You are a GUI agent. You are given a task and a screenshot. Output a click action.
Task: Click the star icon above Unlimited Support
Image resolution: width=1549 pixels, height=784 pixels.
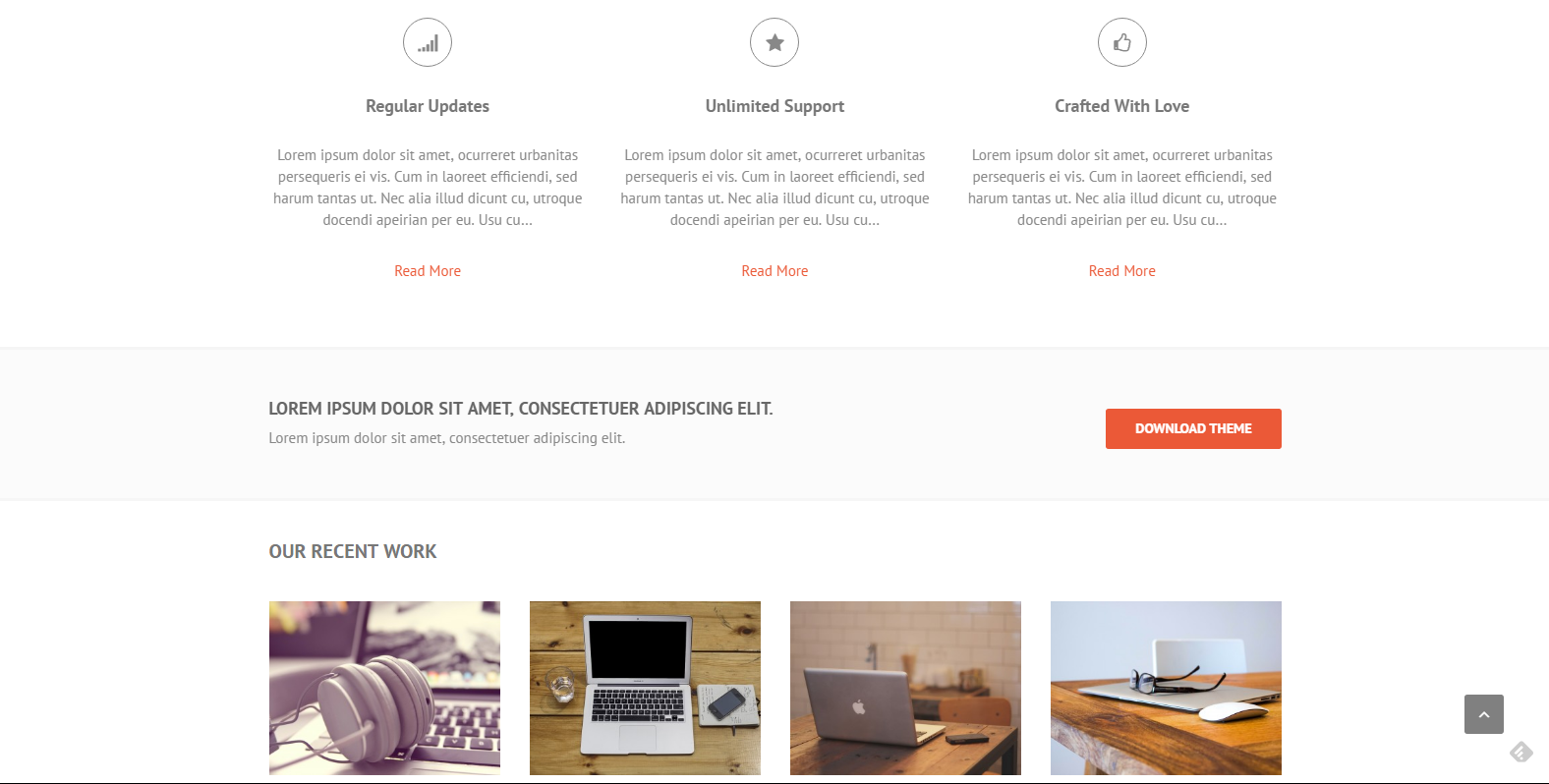tap(774, 42)
